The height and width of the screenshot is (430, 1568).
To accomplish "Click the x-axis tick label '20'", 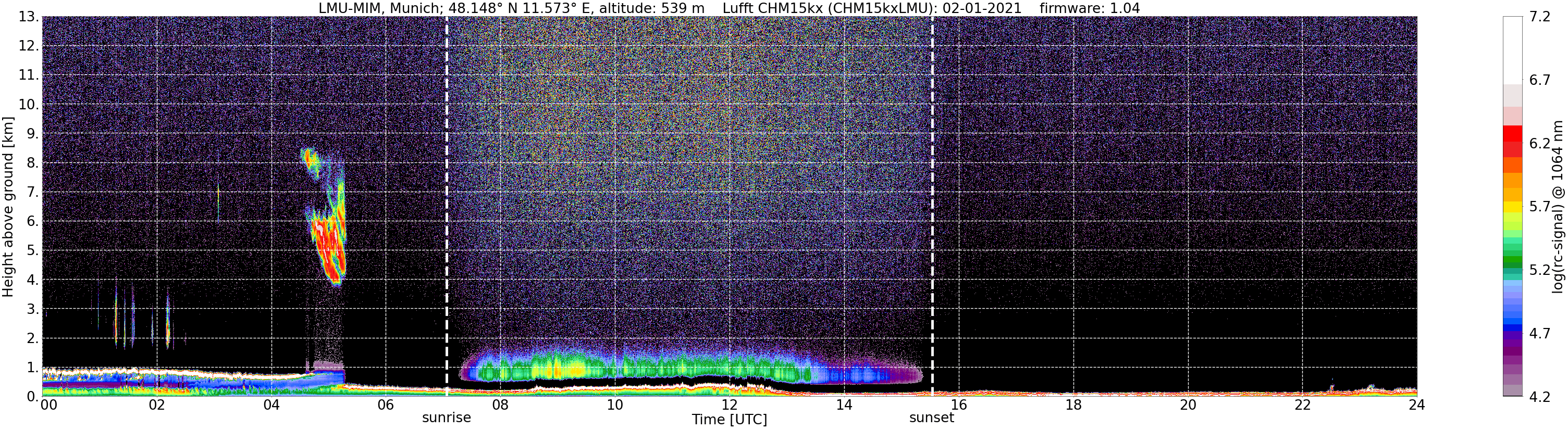I will pos(1188,405).
